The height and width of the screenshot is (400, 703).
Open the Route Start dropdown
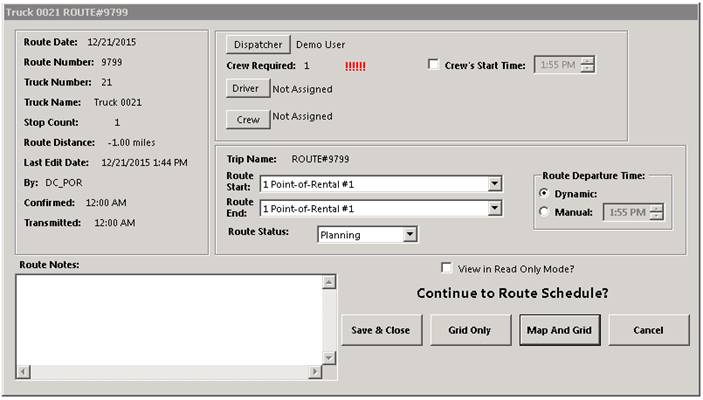tap(494, 184)
